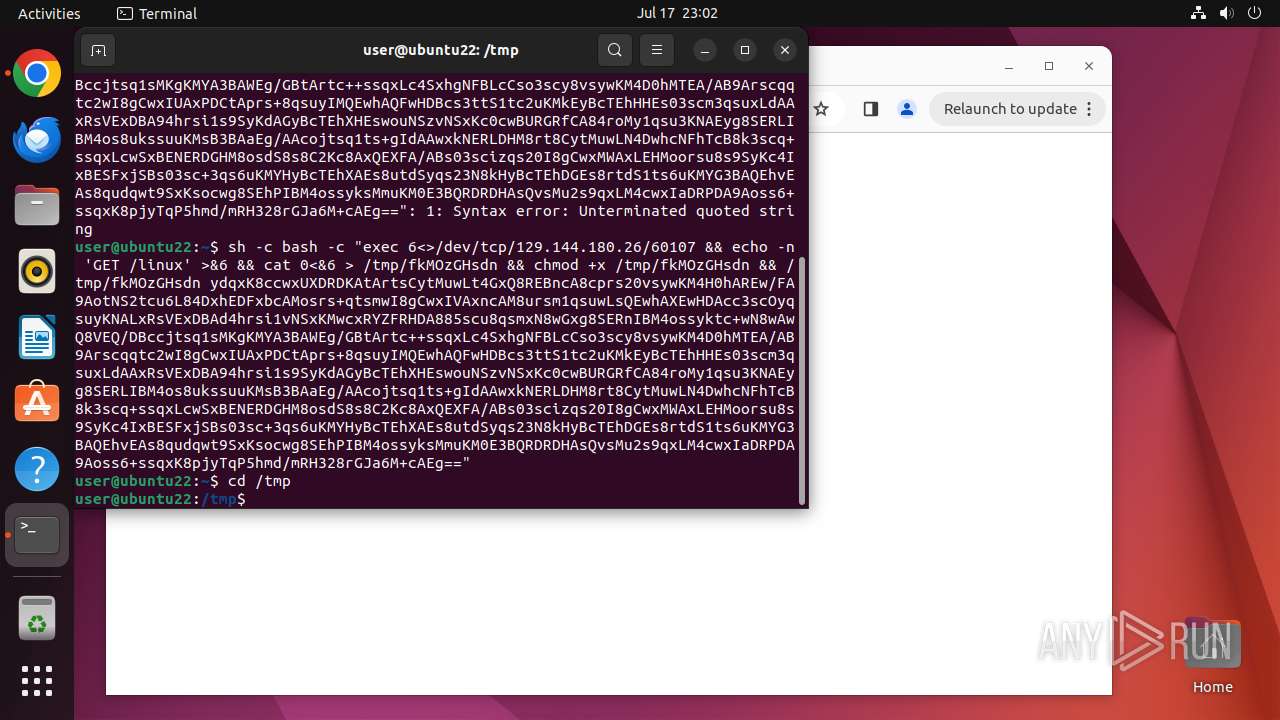Open power icon in system menu
Screen dimensions: 1280x720
tap(1253, 13)
